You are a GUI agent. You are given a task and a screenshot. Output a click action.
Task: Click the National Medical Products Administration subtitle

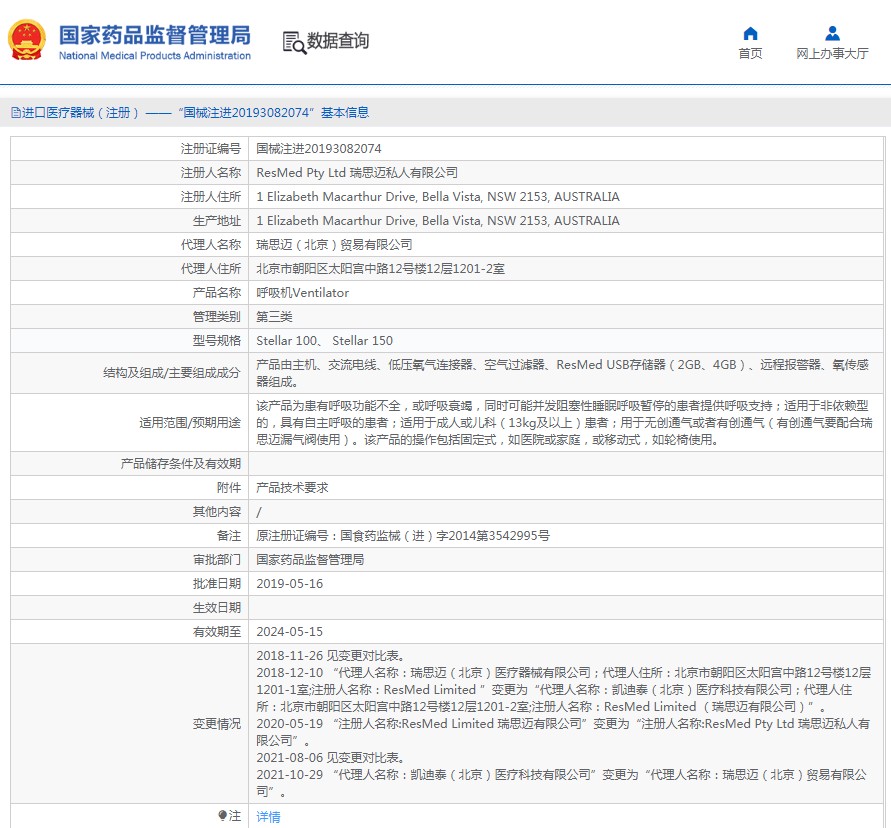tap(154, 56)
